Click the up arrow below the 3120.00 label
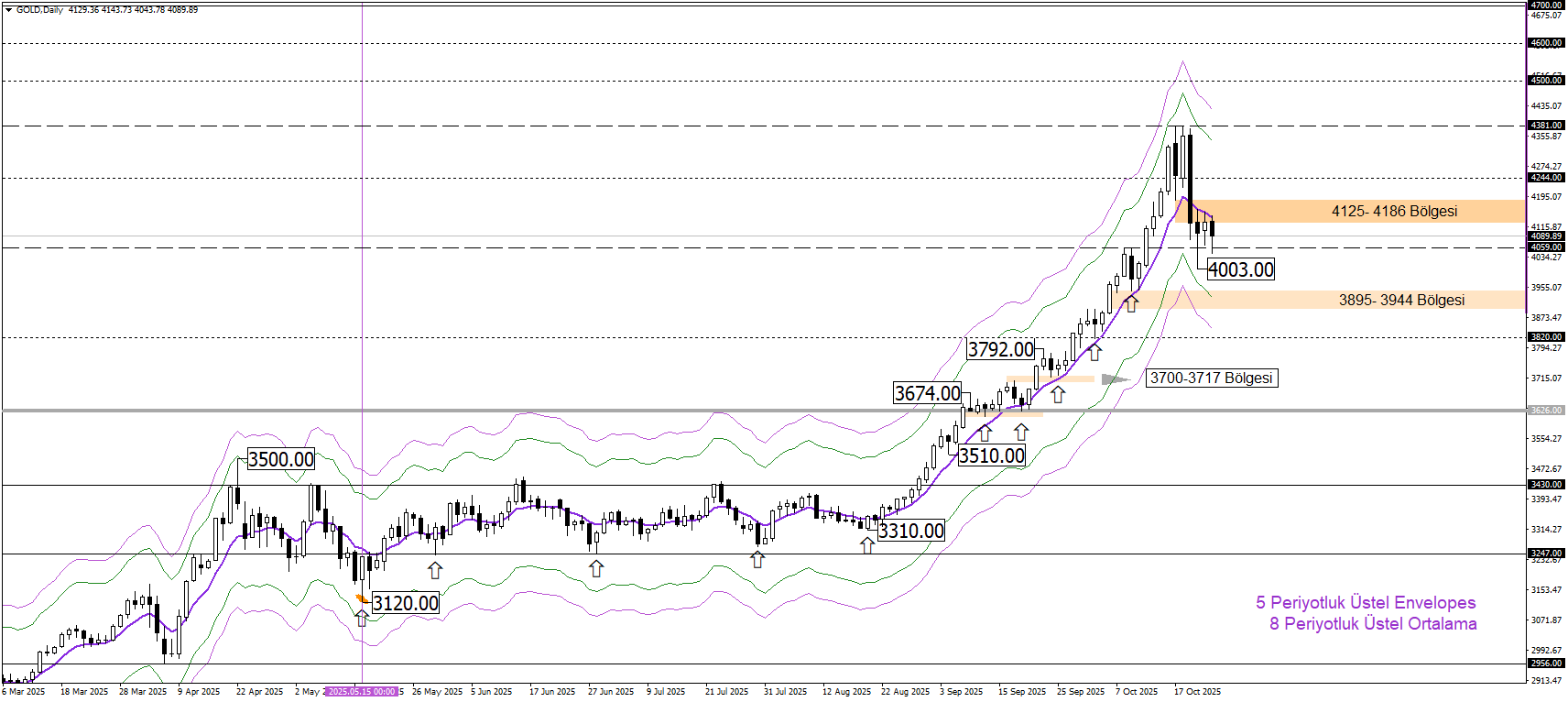1568x702 pixels. pos(362,619)
